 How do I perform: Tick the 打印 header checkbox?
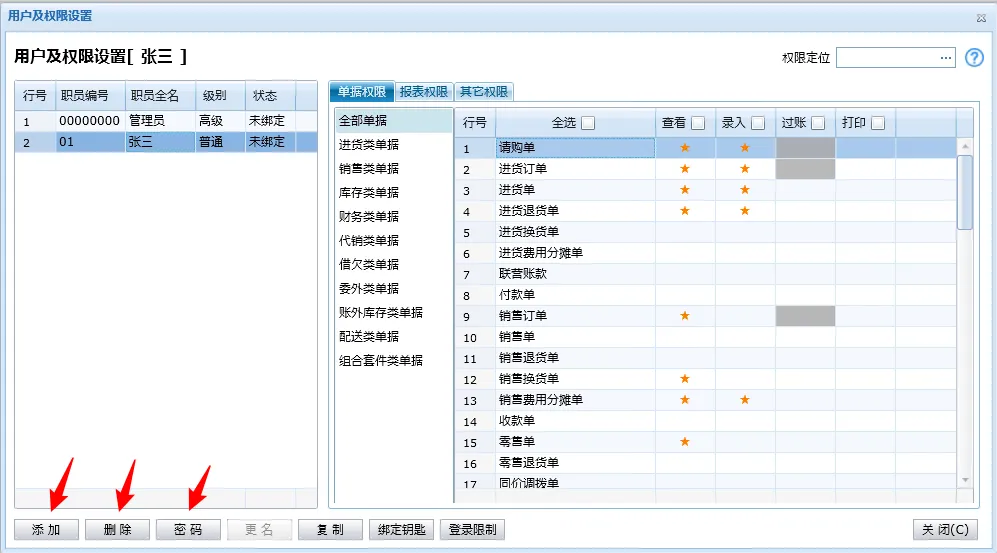tap(878, 123)
